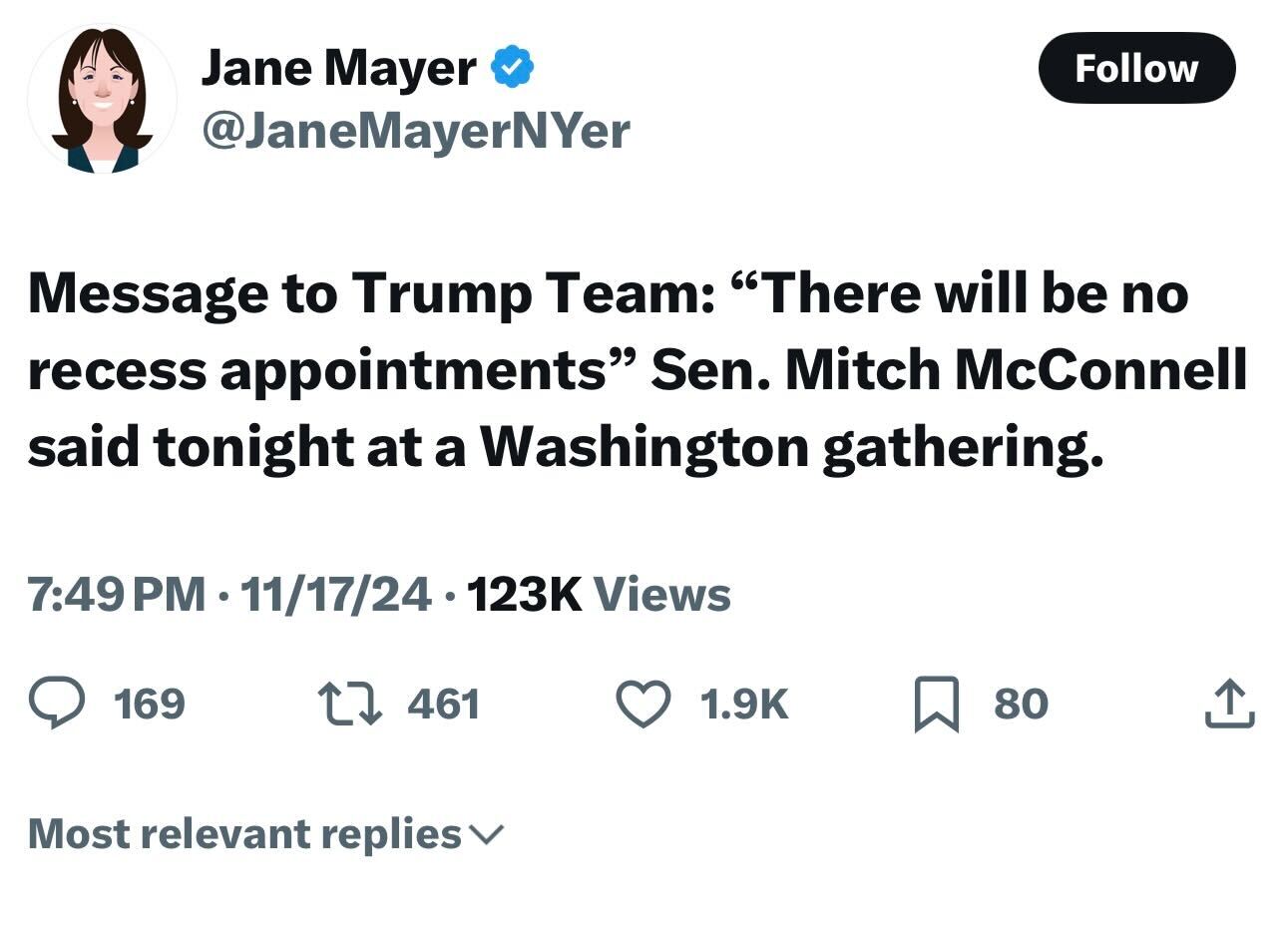1287x952 pixels.
Task: Follow Jane Mayer
Action: 1136,68
